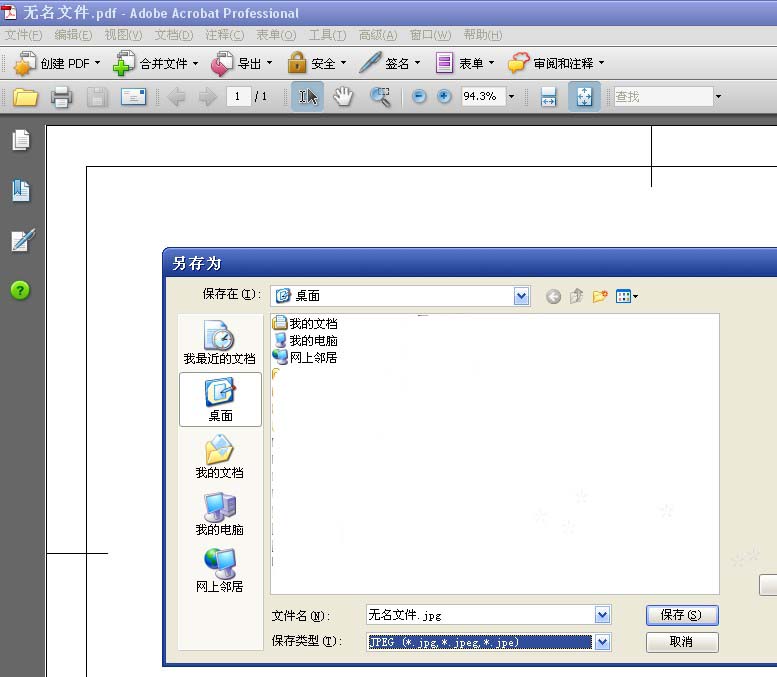Select 我的文档 folder in file list
This screenshot has width=777, height=677.
(305, 324)
